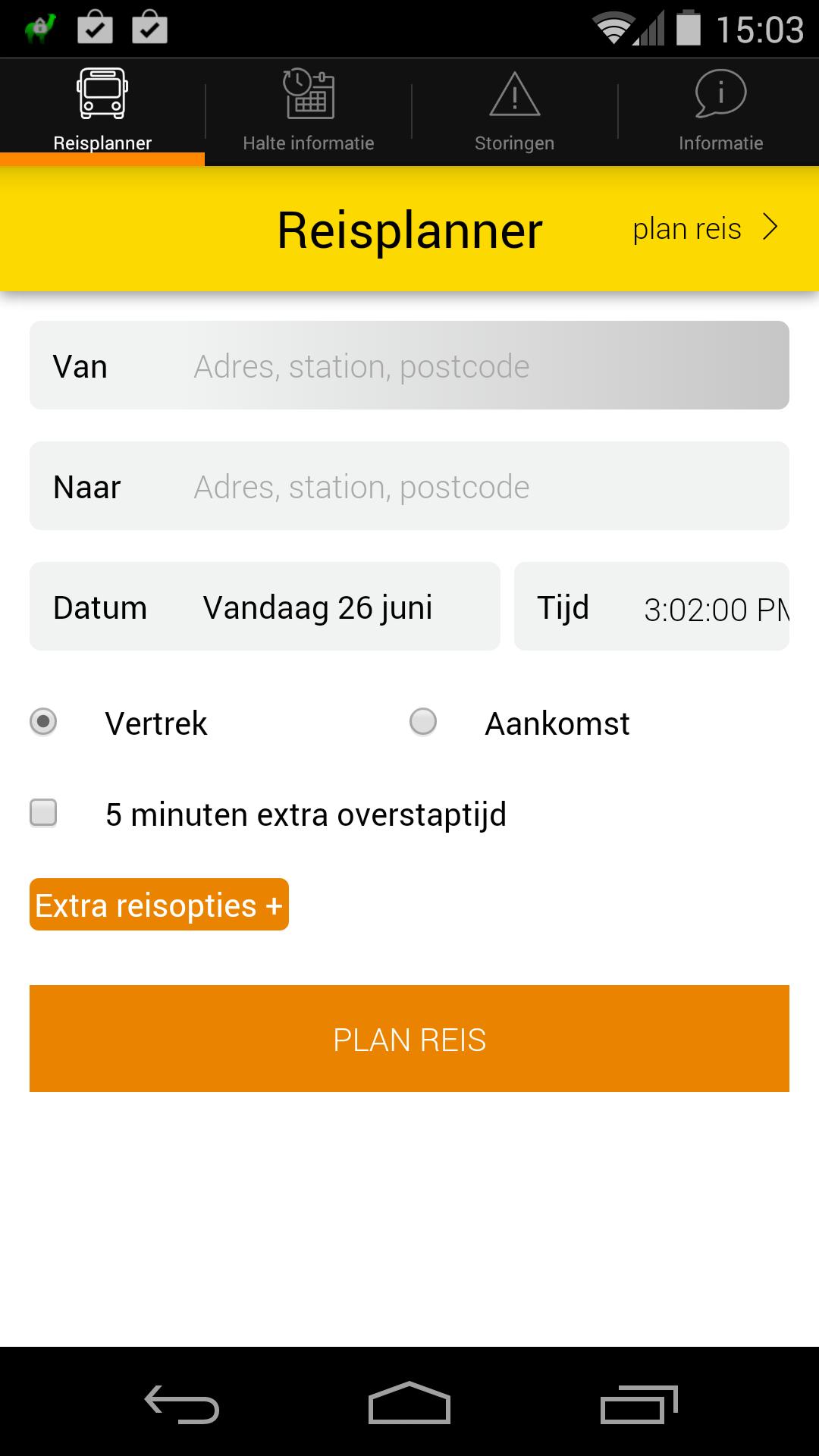Image resolution: width=819 pixels, height=1456 pixels.
Task: Enable 5 minuten extra overstaptijd checkbox
Action: pyautogui.click(x=43, y=813)
